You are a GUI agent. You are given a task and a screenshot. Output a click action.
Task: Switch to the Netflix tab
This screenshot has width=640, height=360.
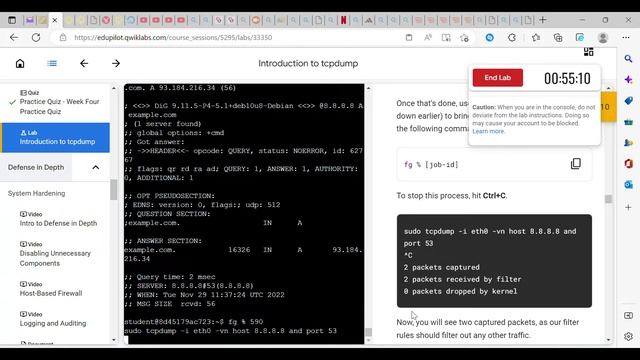[343, 20]
